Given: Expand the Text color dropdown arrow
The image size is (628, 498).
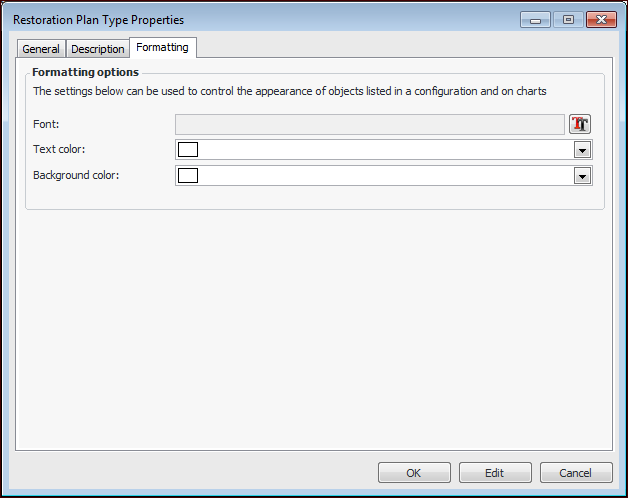Looking at the screenshot, I should coord(581,150).
